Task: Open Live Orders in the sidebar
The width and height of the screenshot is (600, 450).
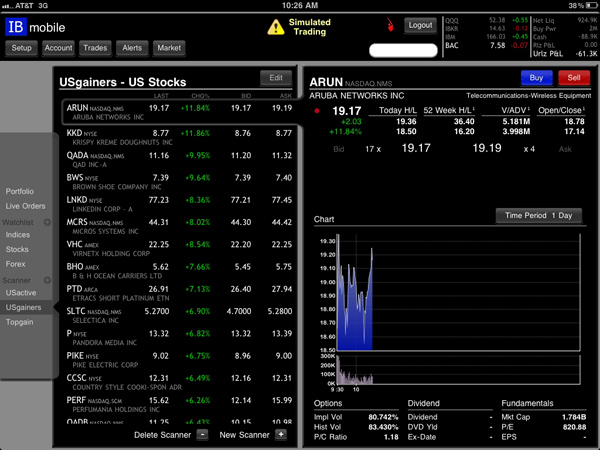Action: click(25, 206)
